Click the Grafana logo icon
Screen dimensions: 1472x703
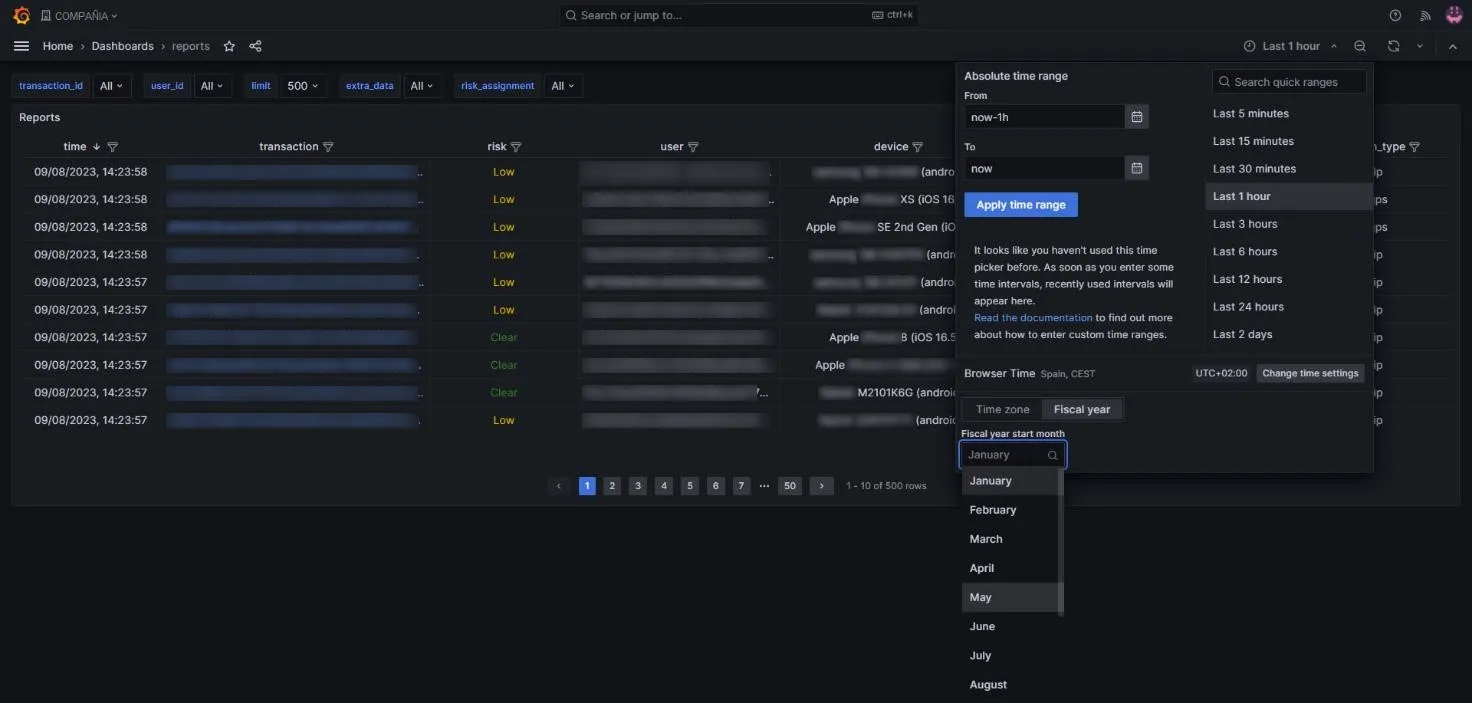(x=21, y=15)
